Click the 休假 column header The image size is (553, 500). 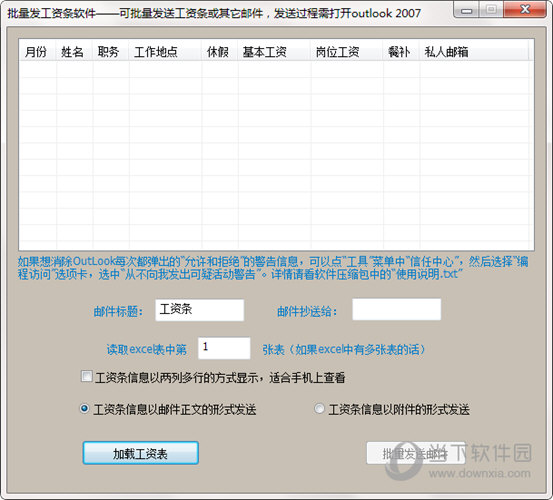pyautogui.click(x=220, y=52)
